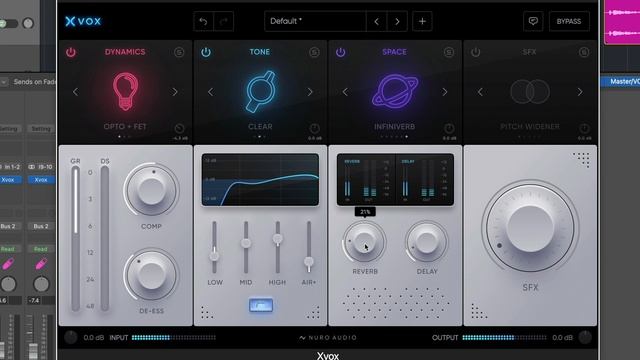Viewport: 640px width, 360px height.
Task: Click the PITCH WIDENER mode label
Action: click(x=530, y=127)
